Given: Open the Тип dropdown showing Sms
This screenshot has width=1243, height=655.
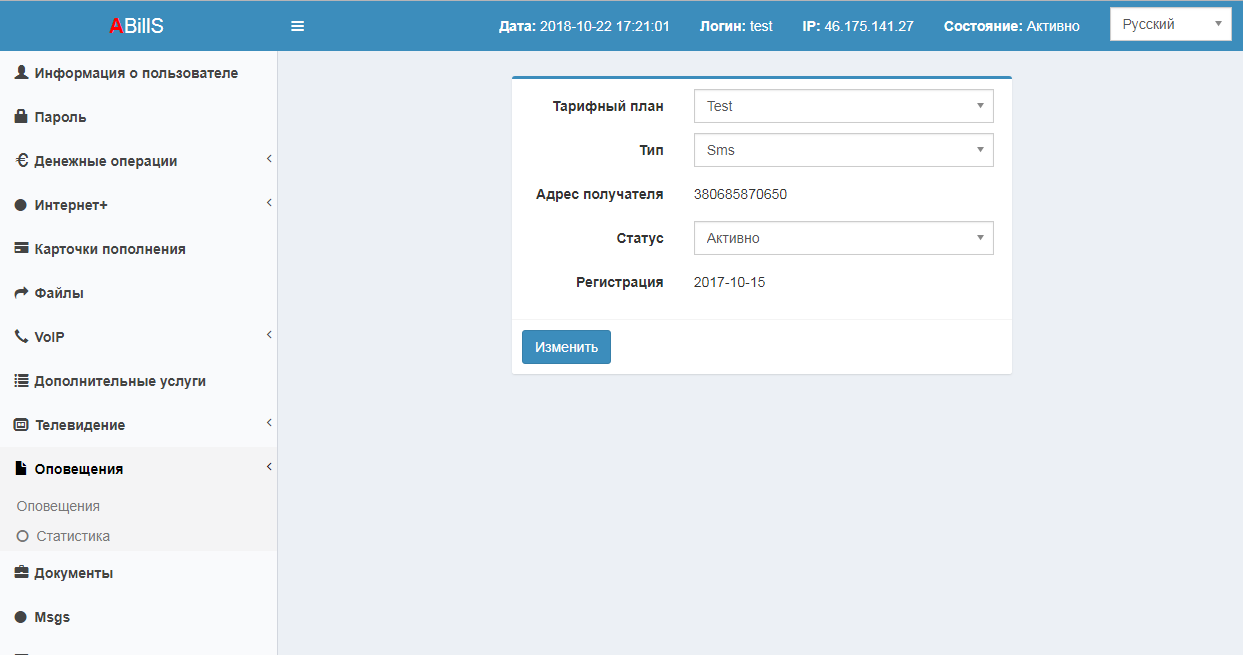Looking at the screenshot, I should [843, 150].
